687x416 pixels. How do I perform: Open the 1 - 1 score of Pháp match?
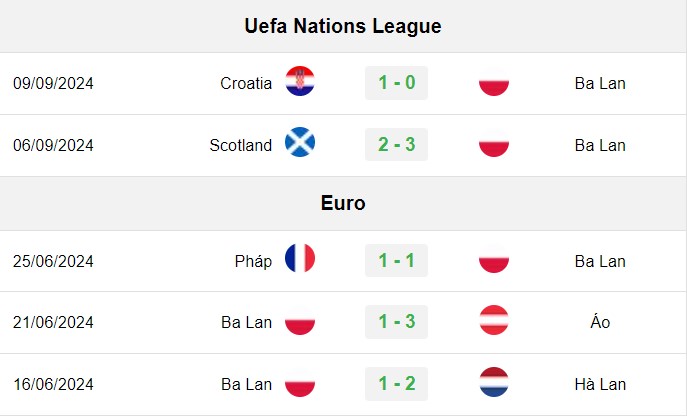pos(397,260)
